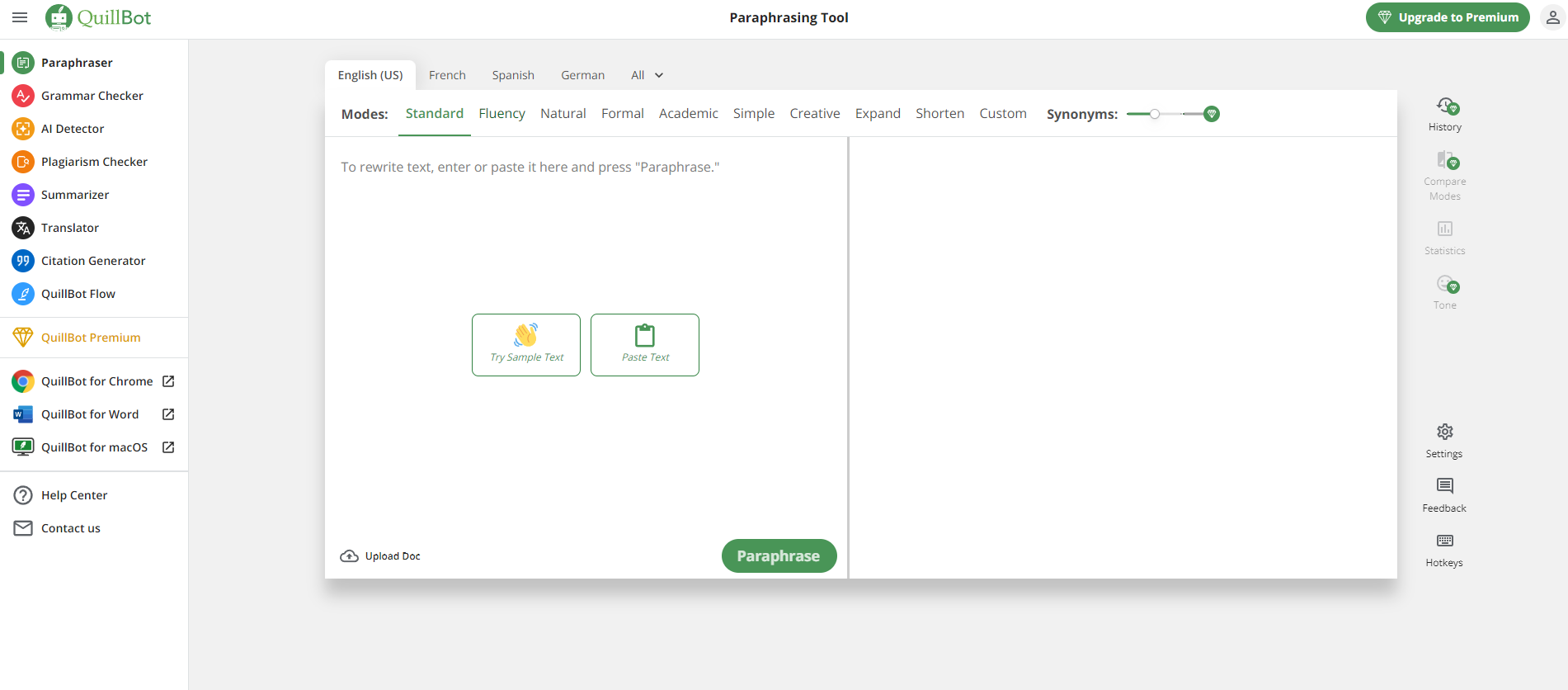Click Upgrade to Premium button

[1448, 17]
